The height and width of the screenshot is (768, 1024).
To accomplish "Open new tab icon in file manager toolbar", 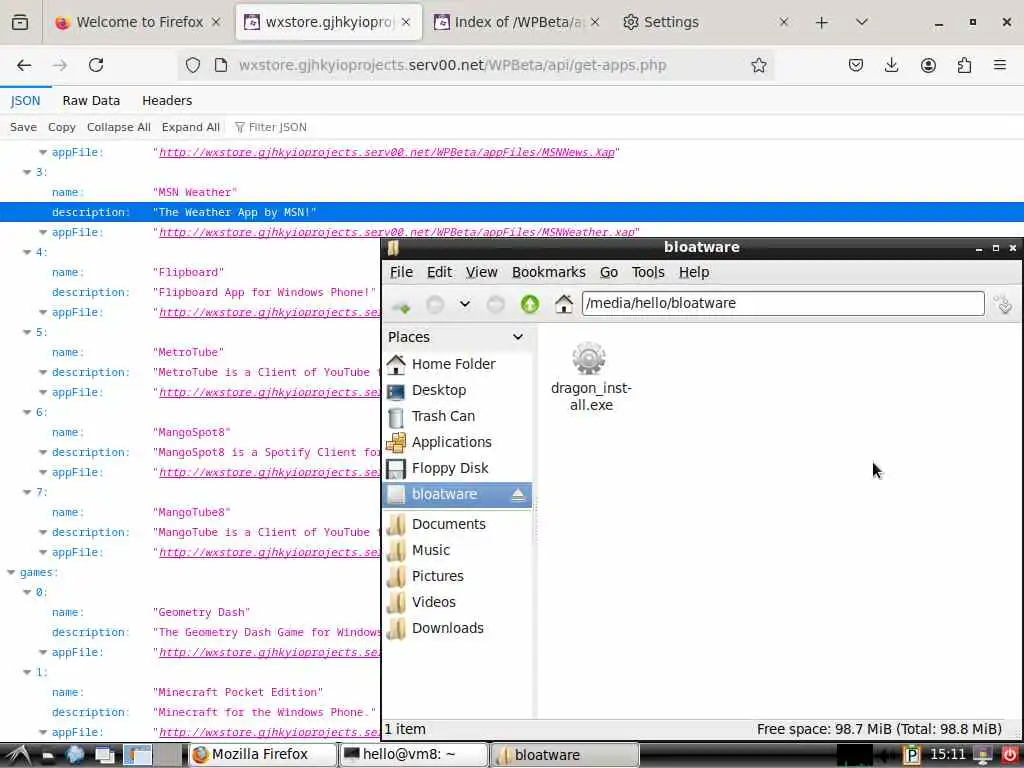I will (401, 305).
